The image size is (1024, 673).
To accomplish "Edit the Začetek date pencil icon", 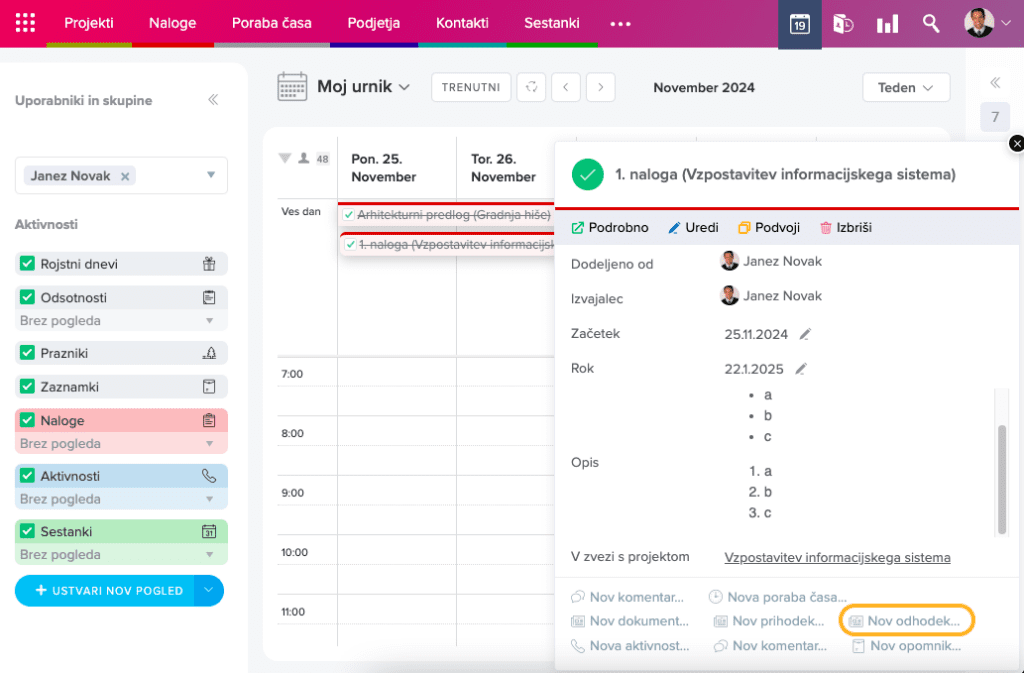I will 805,334.
